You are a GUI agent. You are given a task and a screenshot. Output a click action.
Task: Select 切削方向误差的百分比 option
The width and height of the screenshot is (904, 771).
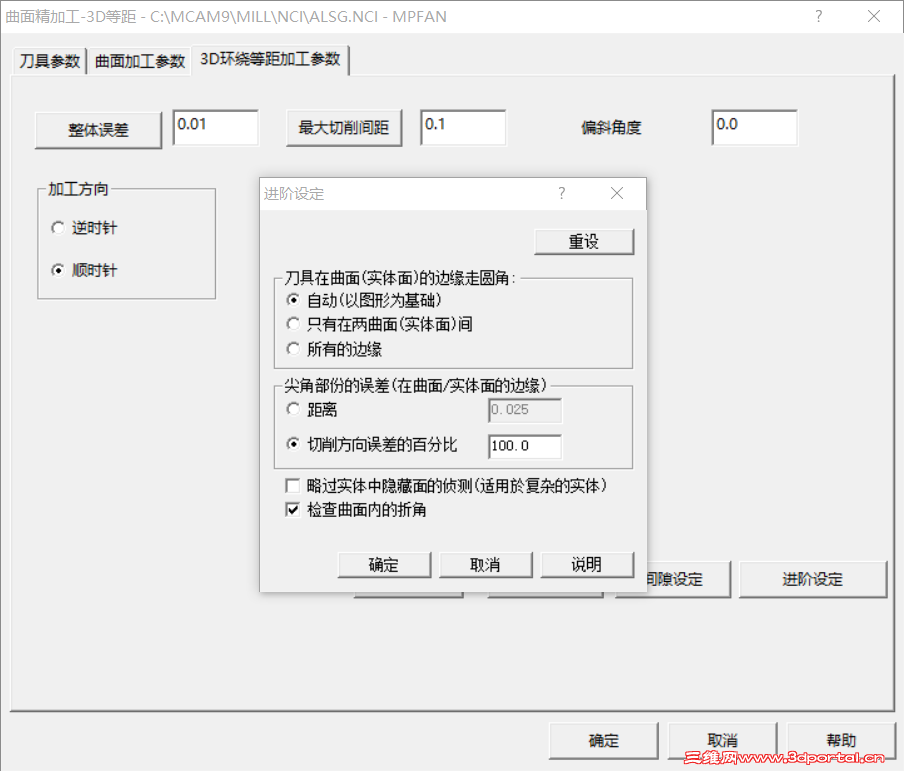[x=292, y=446]
